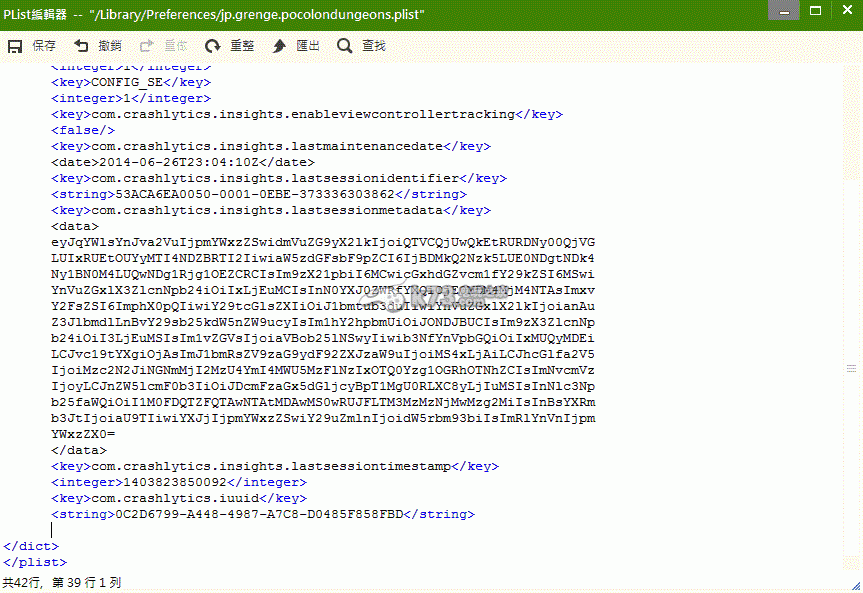Screen dimensions: 863x593
Task: Click the 重整 (Reformat) circular arrow icon
Action: pos(213,46)
